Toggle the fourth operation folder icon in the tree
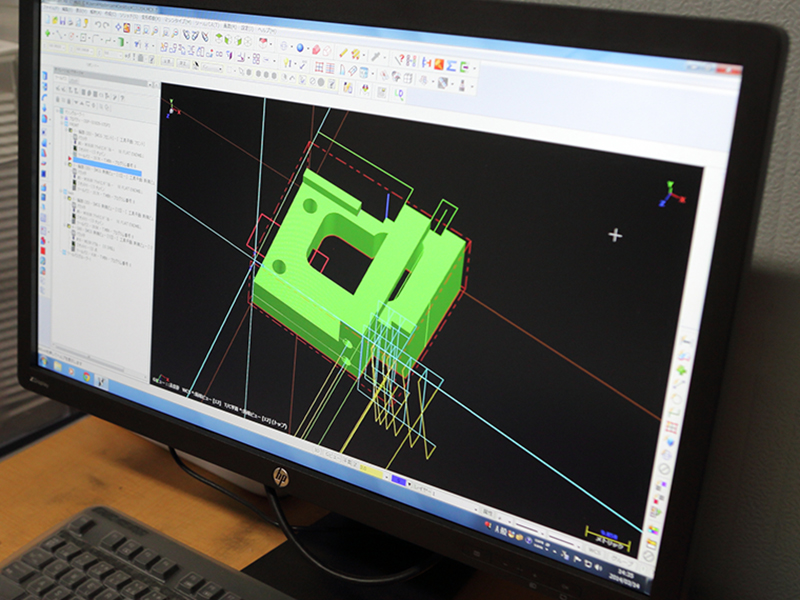Screen dimensions: 800x600 pos(69,226)
